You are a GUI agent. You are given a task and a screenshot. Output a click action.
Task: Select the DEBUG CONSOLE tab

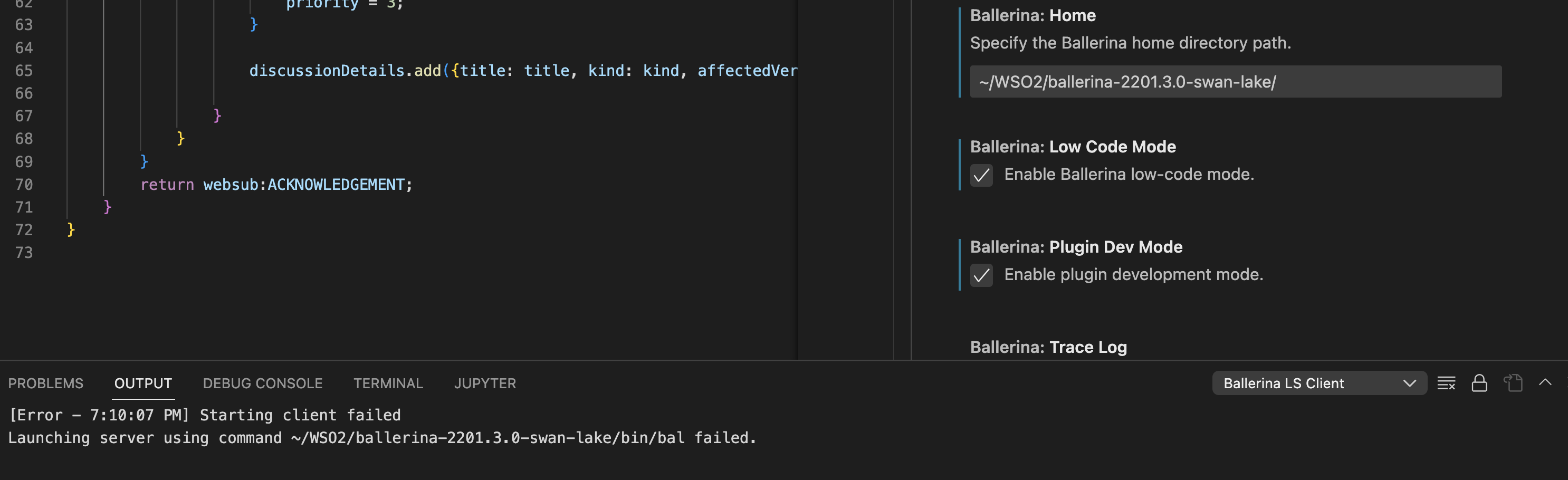tap(262, 382)
